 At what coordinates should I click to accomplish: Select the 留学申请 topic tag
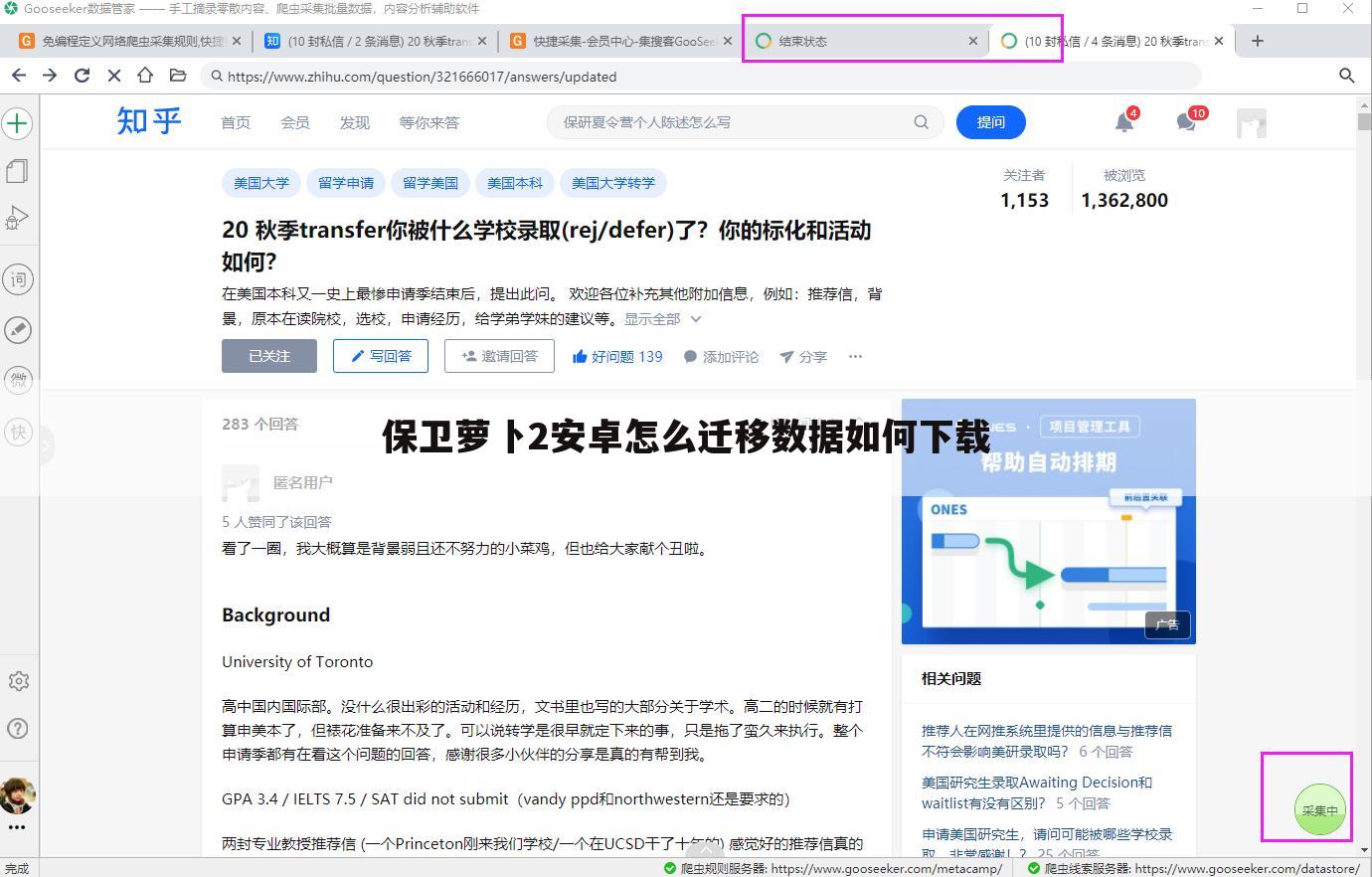coord(346,183)
